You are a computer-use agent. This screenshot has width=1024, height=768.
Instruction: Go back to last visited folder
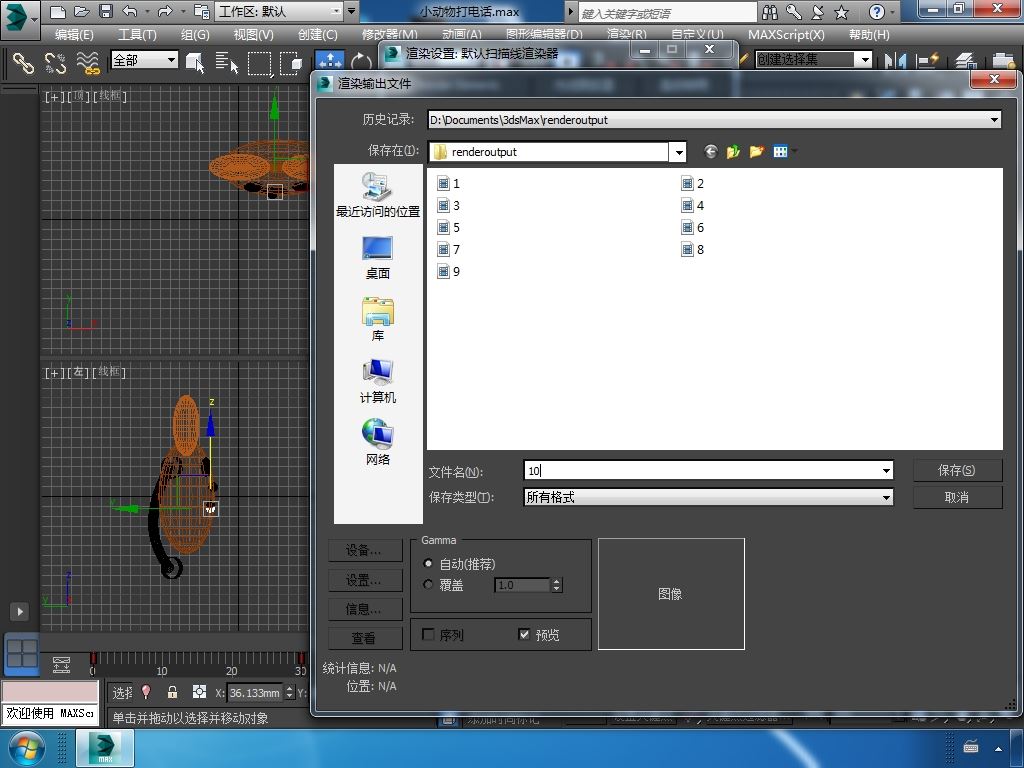(x=711, y=152)
